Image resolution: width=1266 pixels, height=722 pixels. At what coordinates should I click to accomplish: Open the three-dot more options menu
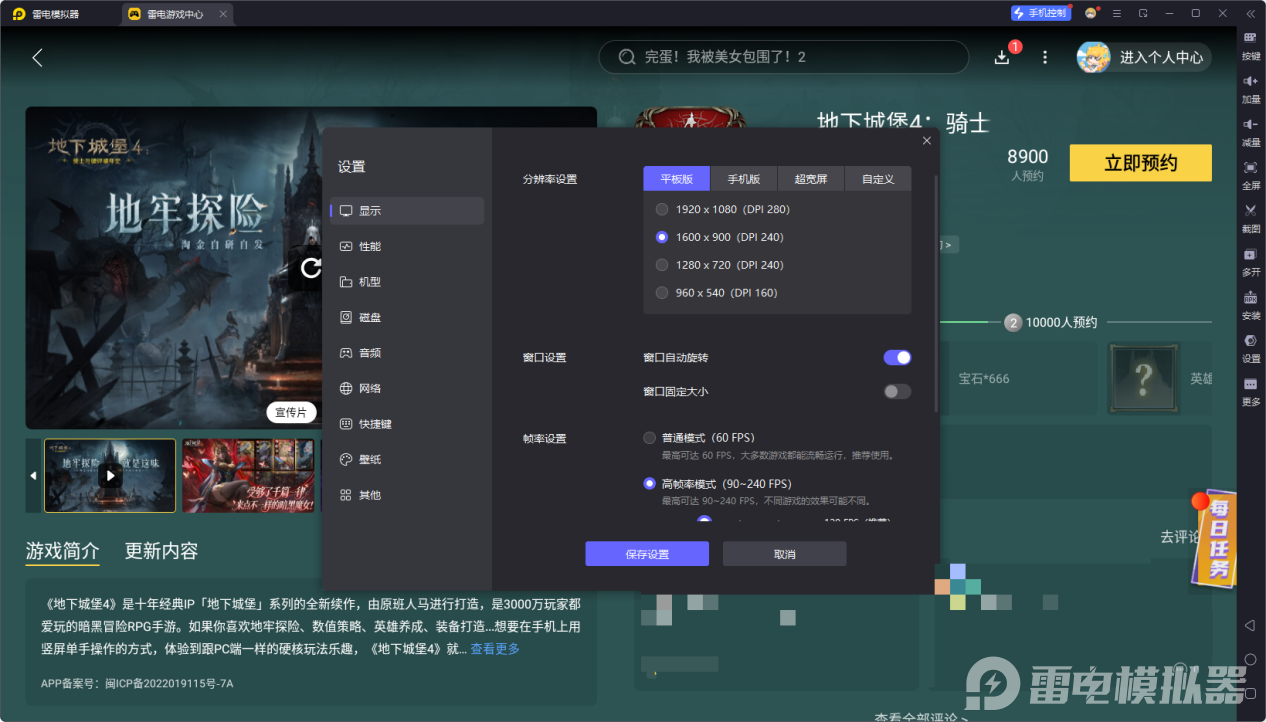[x=1045, y=57]
